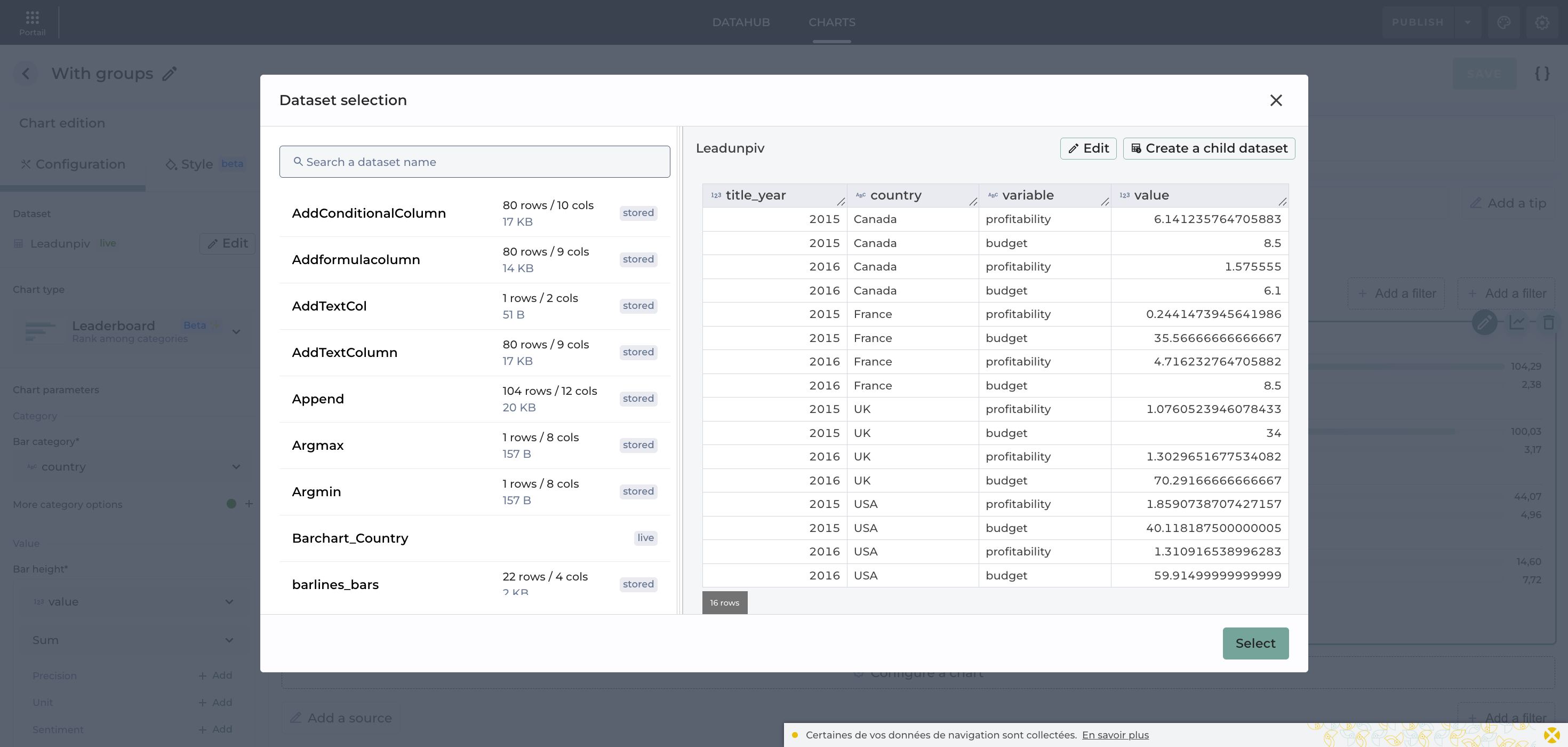Open the settings gear in top bar
Image resolution: width=1568 pixels, height=747 pixels.
click(x=1542, y=22)
